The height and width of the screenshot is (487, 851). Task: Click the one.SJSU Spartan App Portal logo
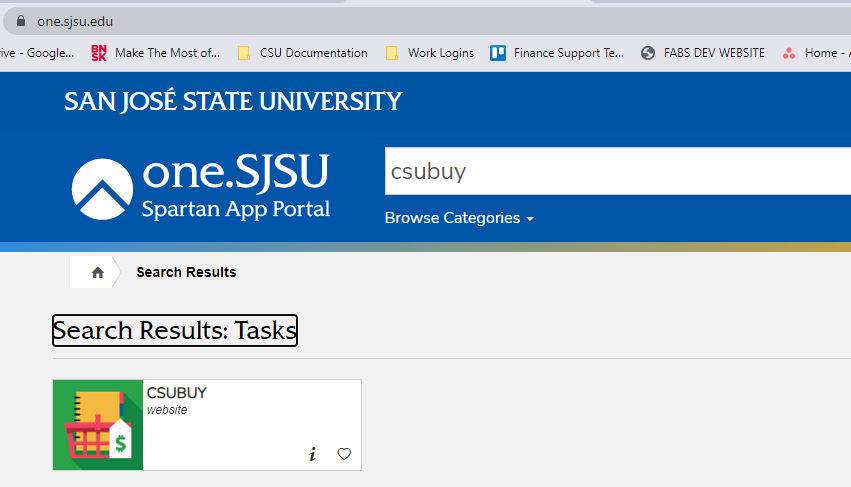[201, 187]
